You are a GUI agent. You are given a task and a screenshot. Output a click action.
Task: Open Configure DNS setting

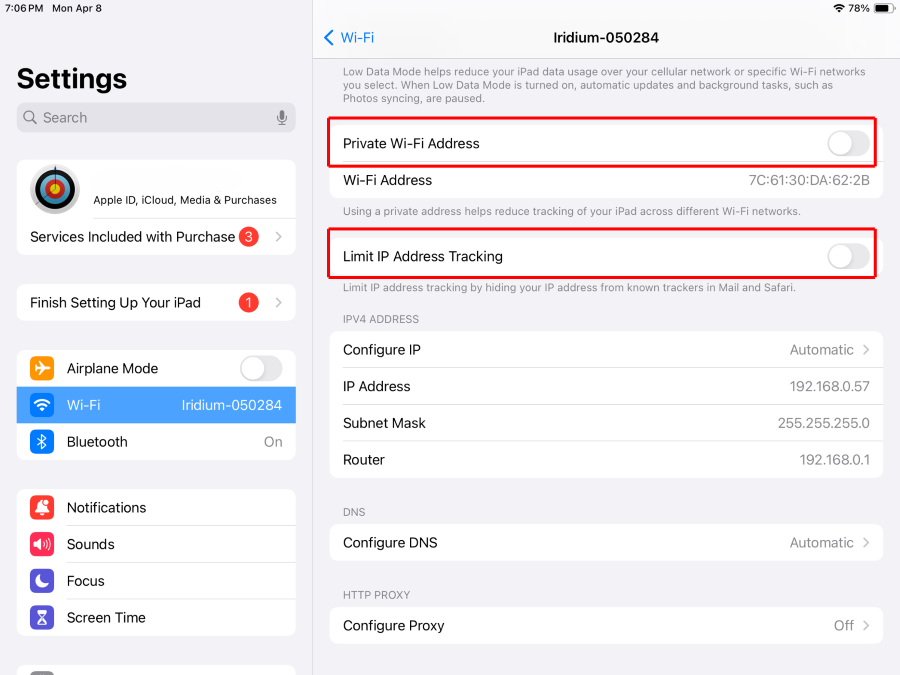pos(606,543)
